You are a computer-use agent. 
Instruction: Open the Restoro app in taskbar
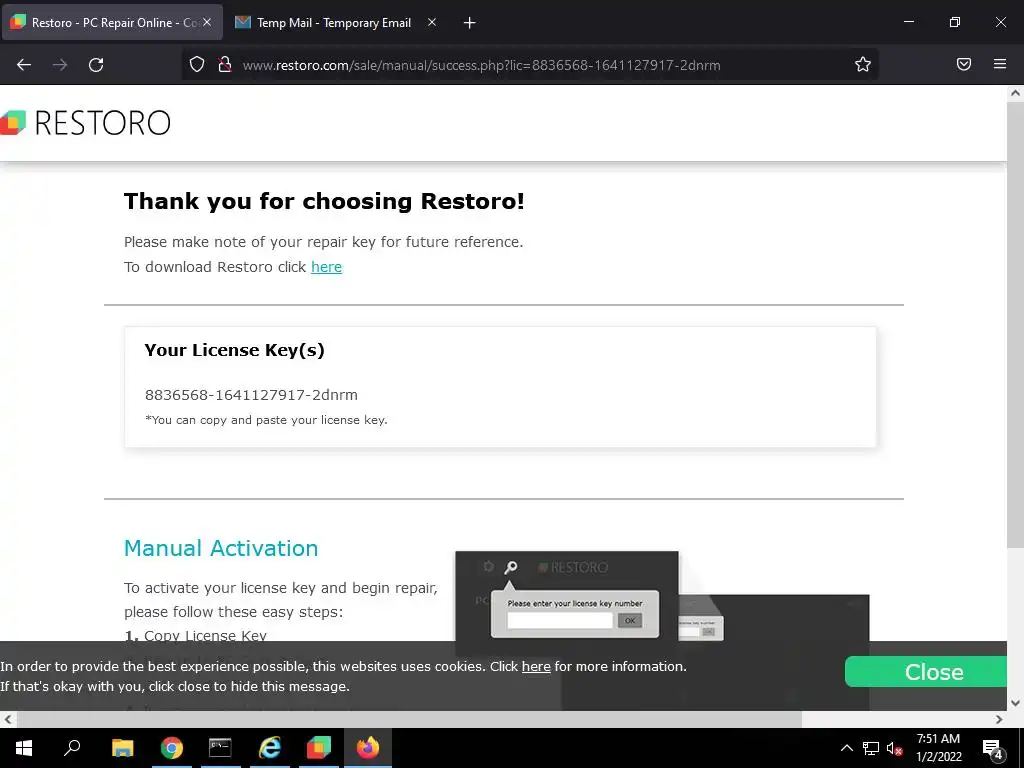pyautogui.click(x=319, y=748)
